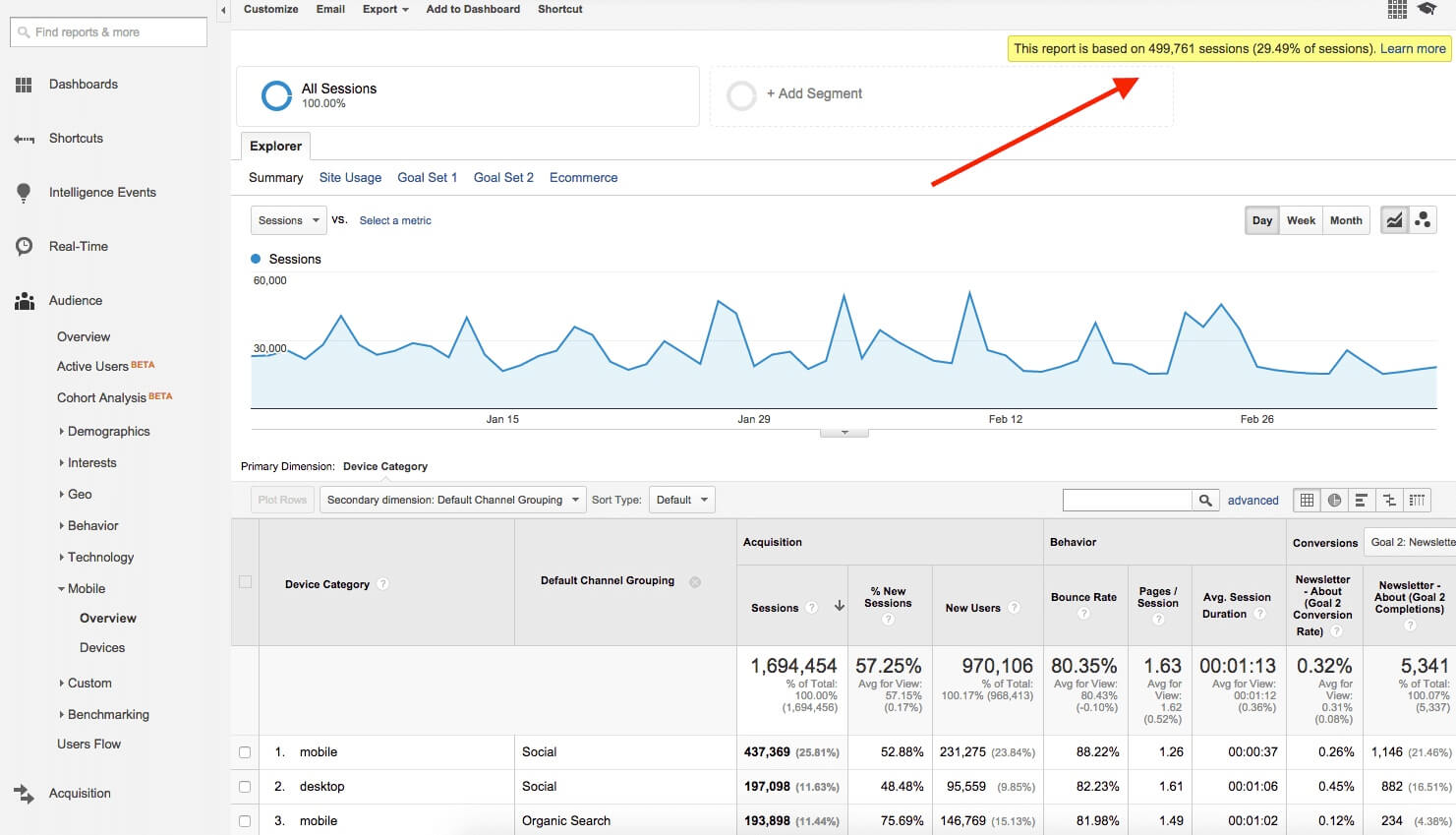
Task: Switch to Site Usage tab
Action: pyautogui.click(x=350, y=178)
